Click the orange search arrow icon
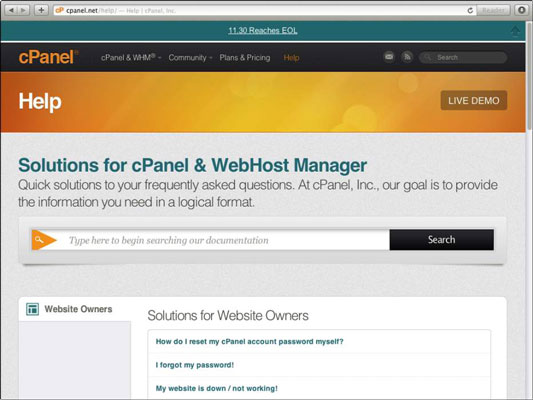Screen dimensions: 533x400 coord(44,240)
